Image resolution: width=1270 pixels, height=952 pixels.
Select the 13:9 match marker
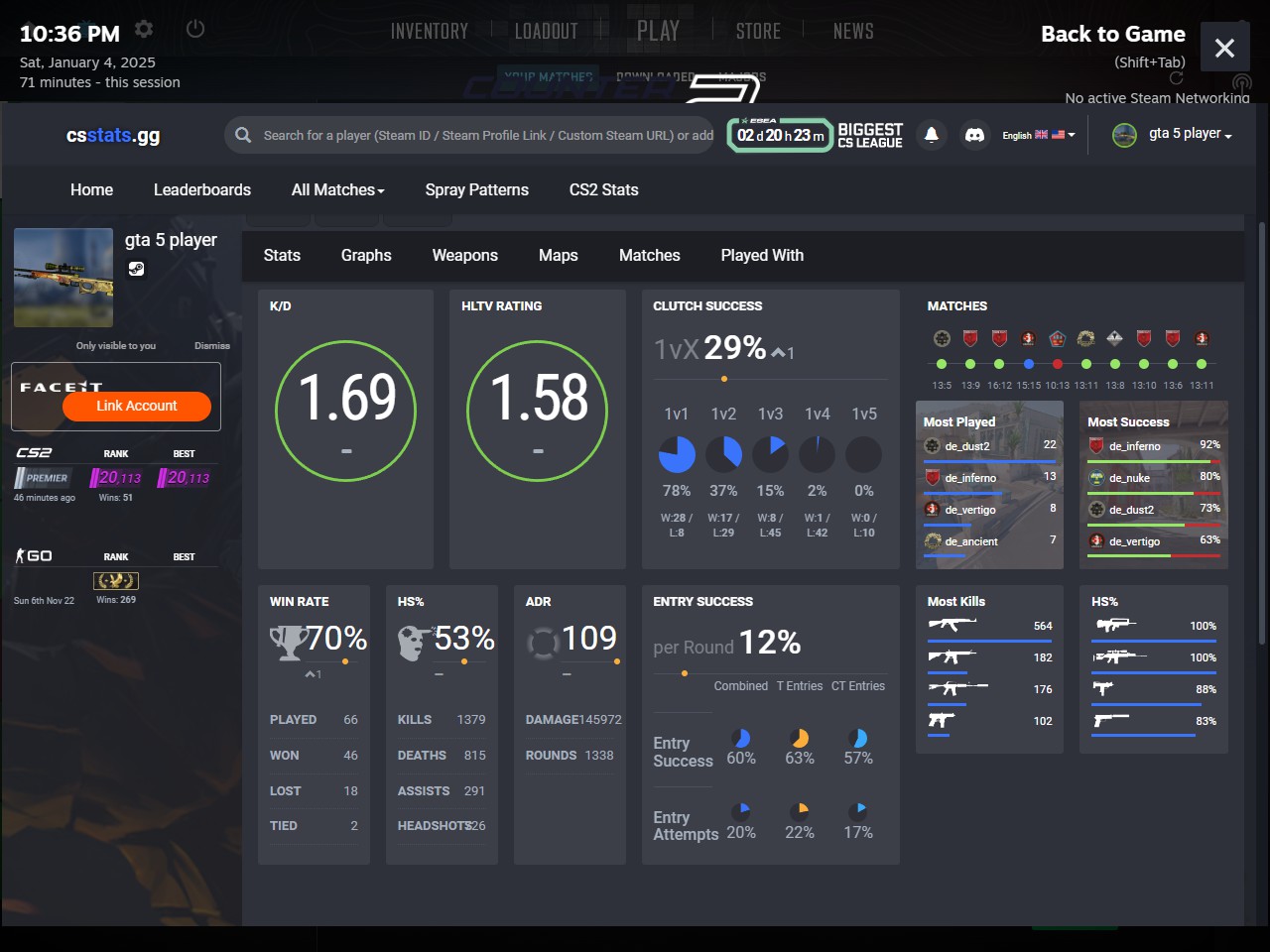[x=970, y=364]
